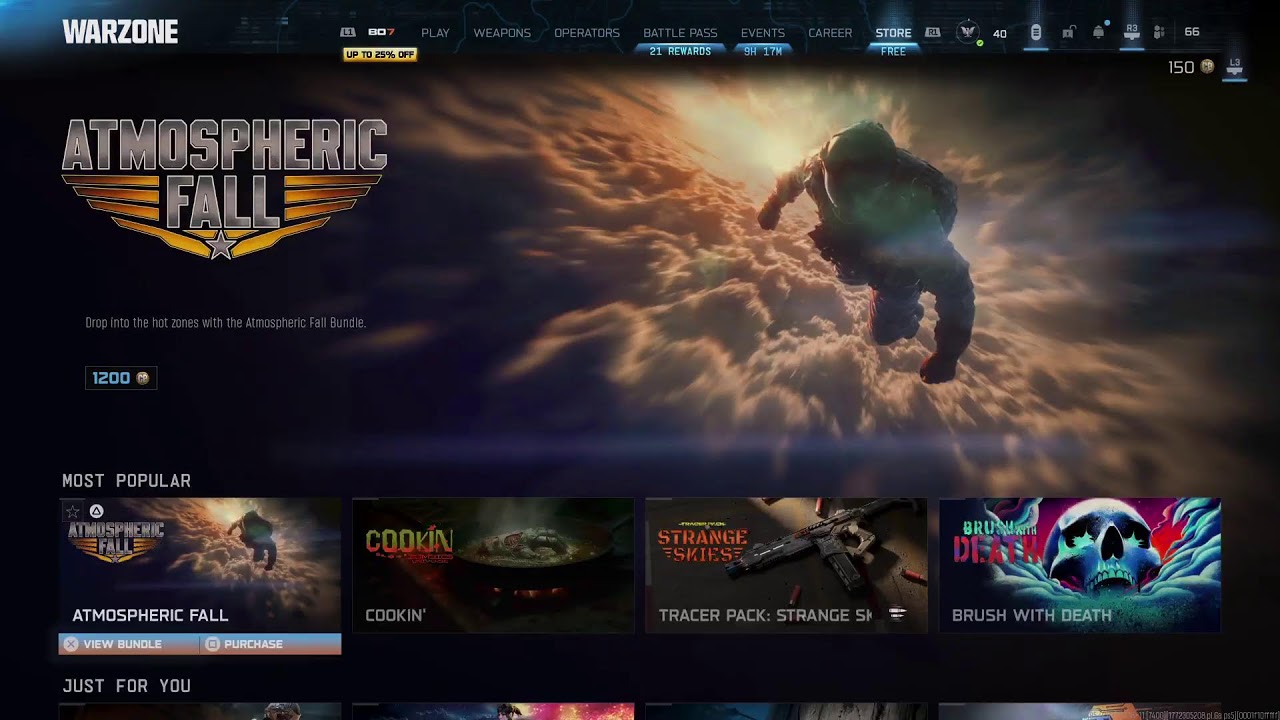
Task: Switch to the CAREER tab
Action: [x=830, y=33]
